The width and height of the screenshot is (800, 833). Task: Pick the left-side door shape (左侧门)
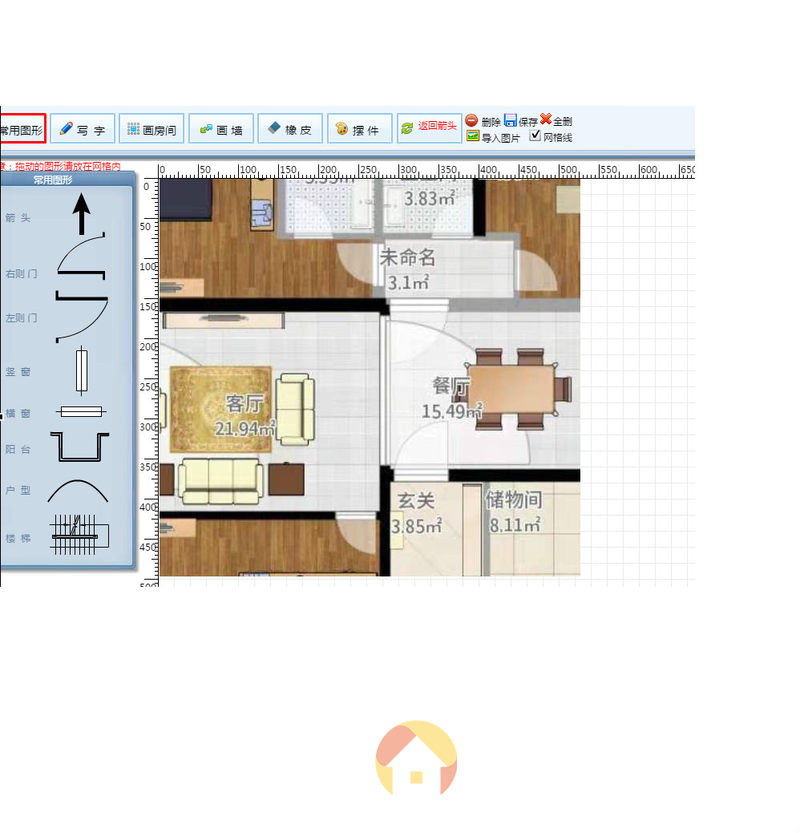click(x=81, y=317)
